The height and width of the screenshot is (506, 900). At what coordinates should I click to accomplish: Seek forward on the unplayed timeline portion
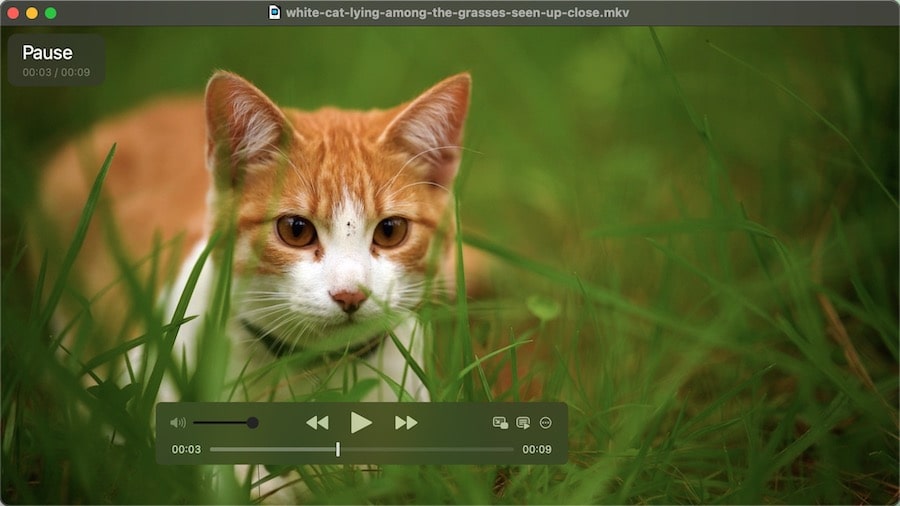click(x=430, y=450)
